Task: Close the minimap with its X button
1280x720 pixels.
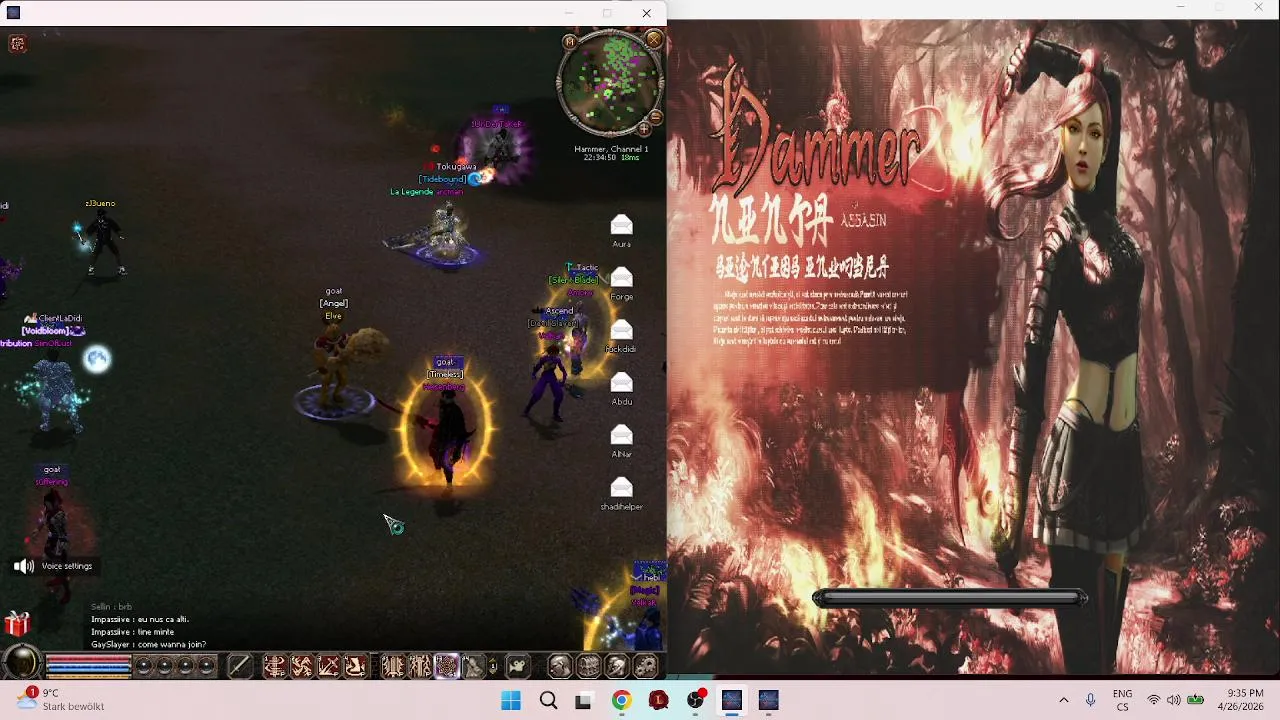Action: 654,39
